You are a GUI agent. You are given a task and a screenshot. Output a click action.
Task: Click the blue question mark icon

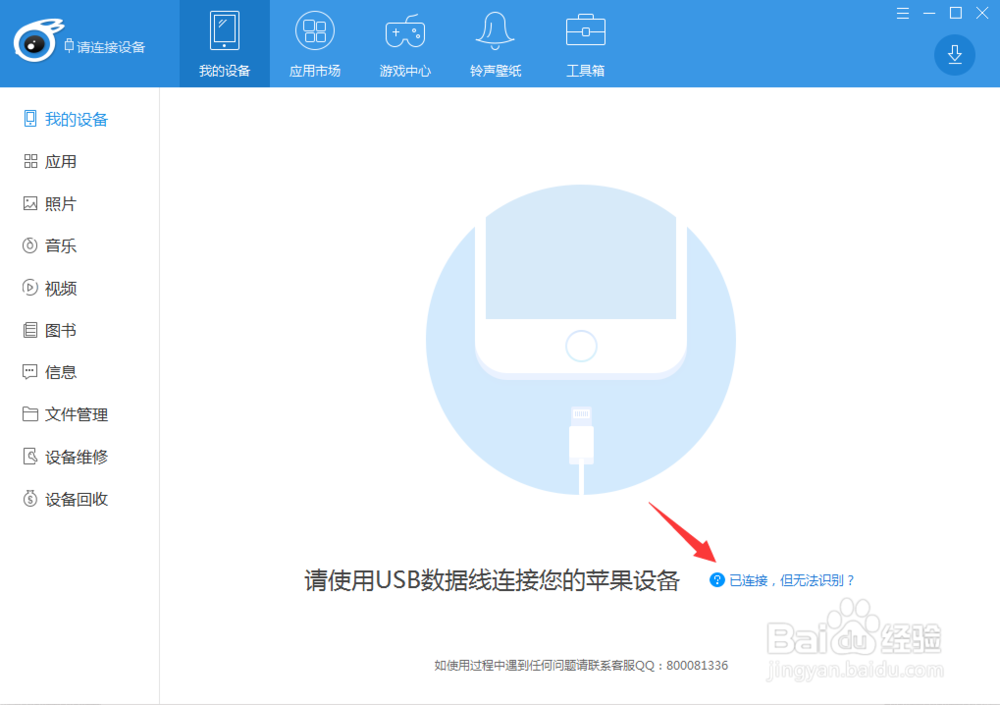[x=717, y=579]
